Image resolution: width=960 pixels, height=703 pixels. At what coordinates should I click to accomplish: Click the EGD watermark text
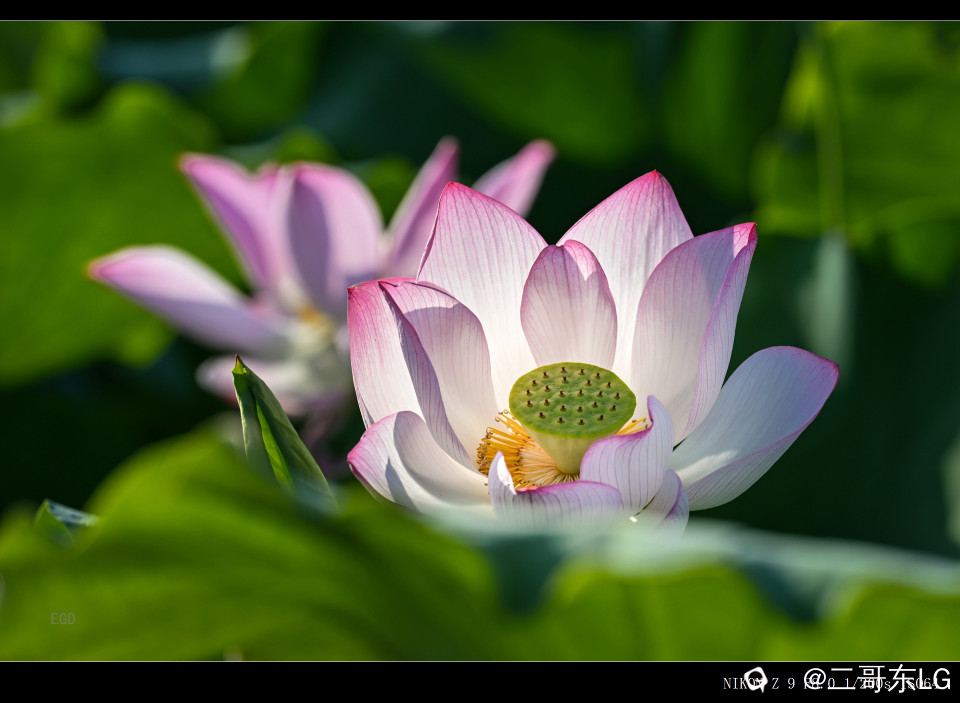62,619
